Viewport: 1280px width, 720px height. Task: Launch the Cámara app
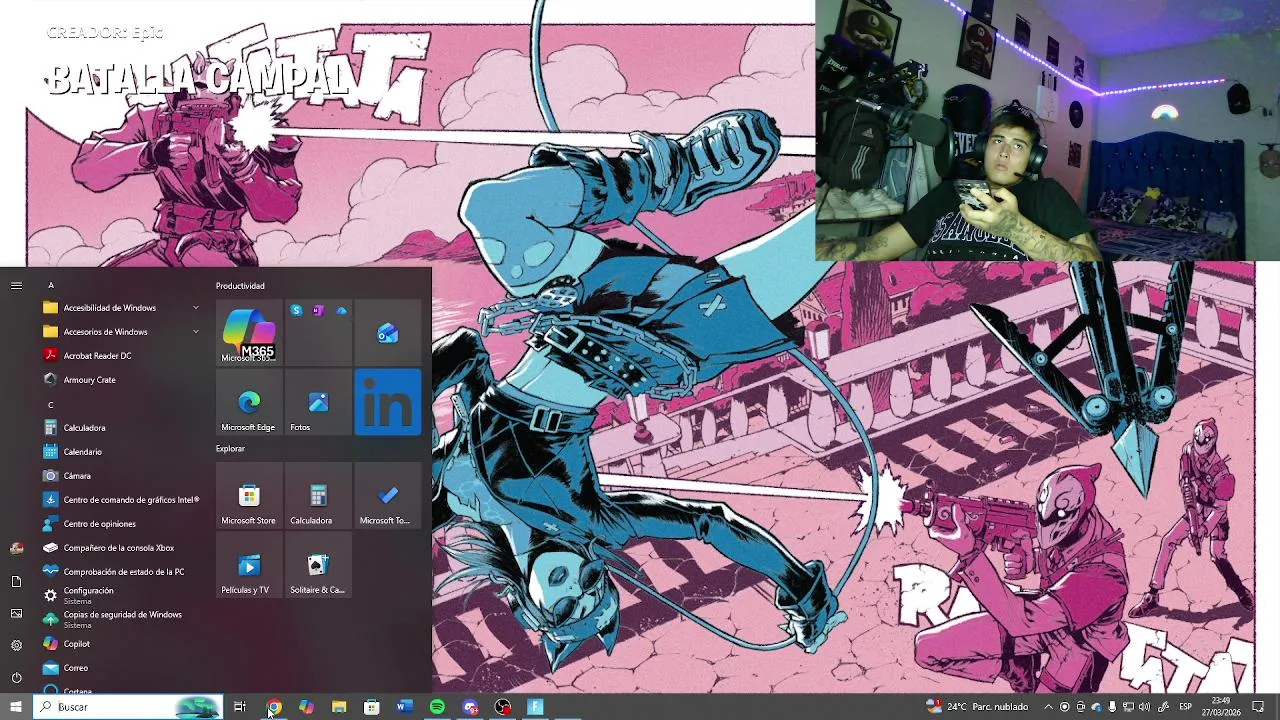pyautogui.click(x=120, y=475)
